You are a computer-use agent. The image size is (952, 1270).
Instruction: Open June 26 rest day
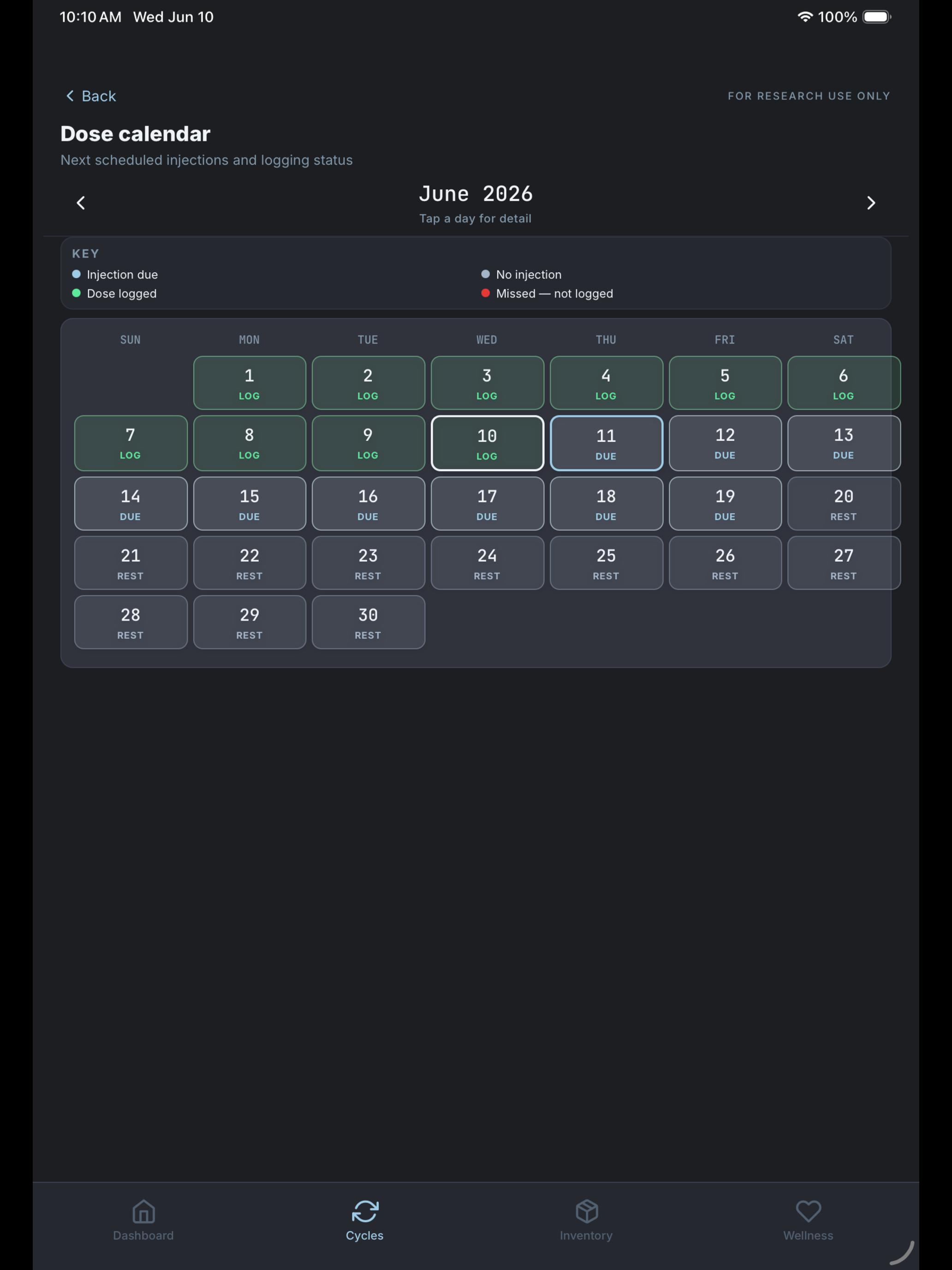pyautogui.click(x=725, y=563)
